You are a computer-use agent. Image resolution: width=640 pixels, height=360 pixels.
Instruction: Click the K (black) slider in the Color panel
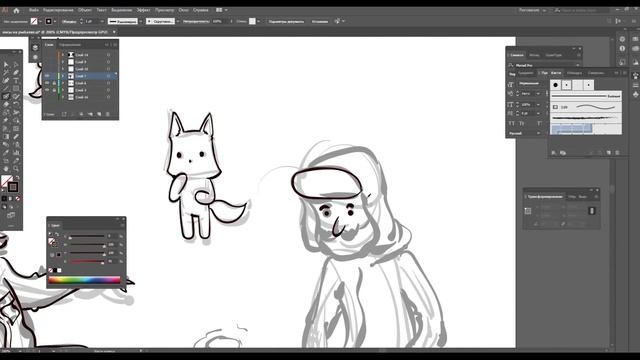pyautogui.click(x=87, y=261)
